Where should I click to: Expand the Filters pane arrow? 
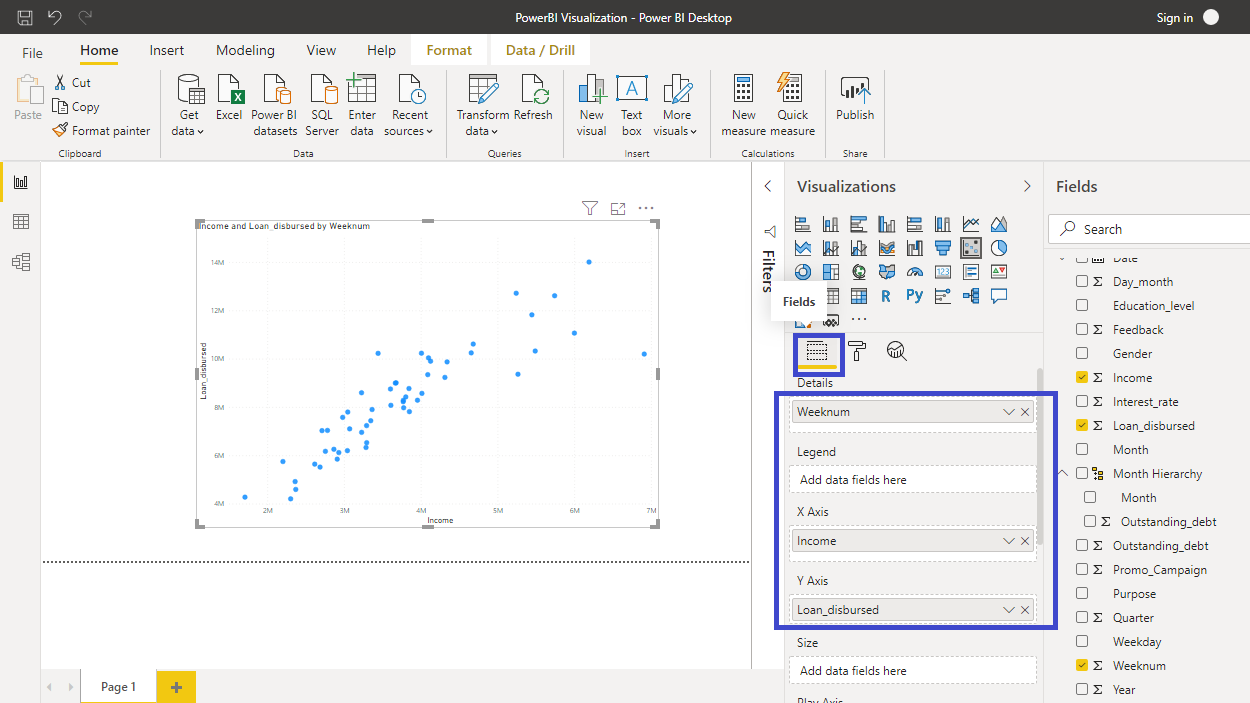768,186
